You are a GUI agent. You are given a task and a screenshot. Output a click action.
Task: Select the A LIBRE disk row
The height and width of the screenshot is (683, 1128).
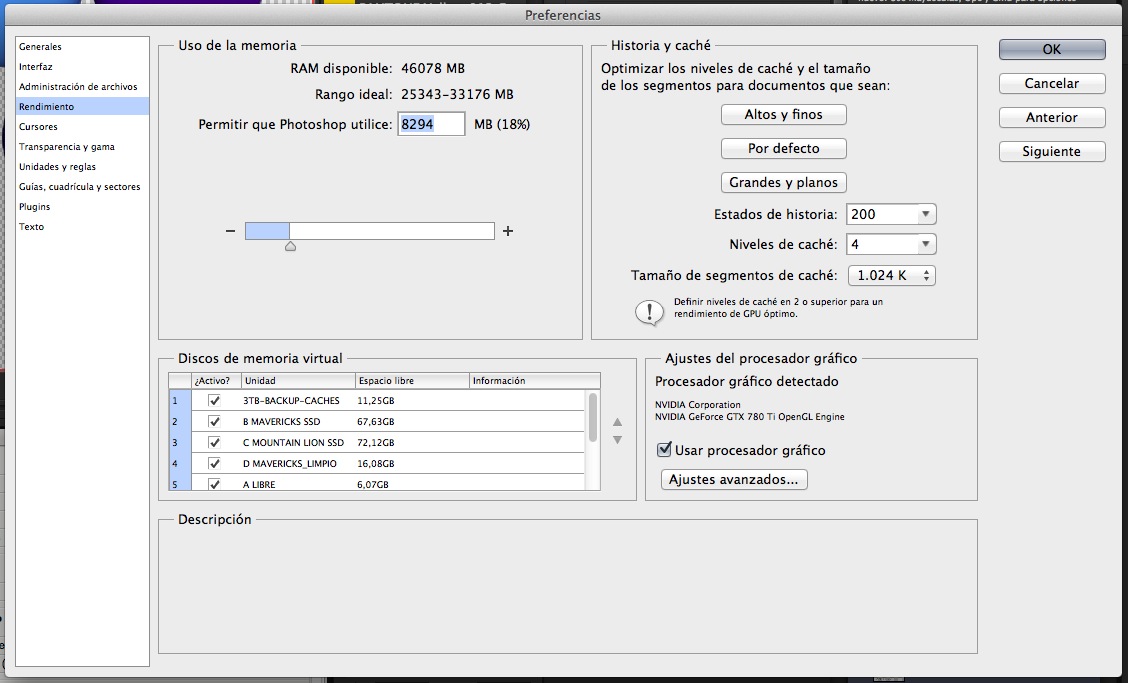(377, 483)
